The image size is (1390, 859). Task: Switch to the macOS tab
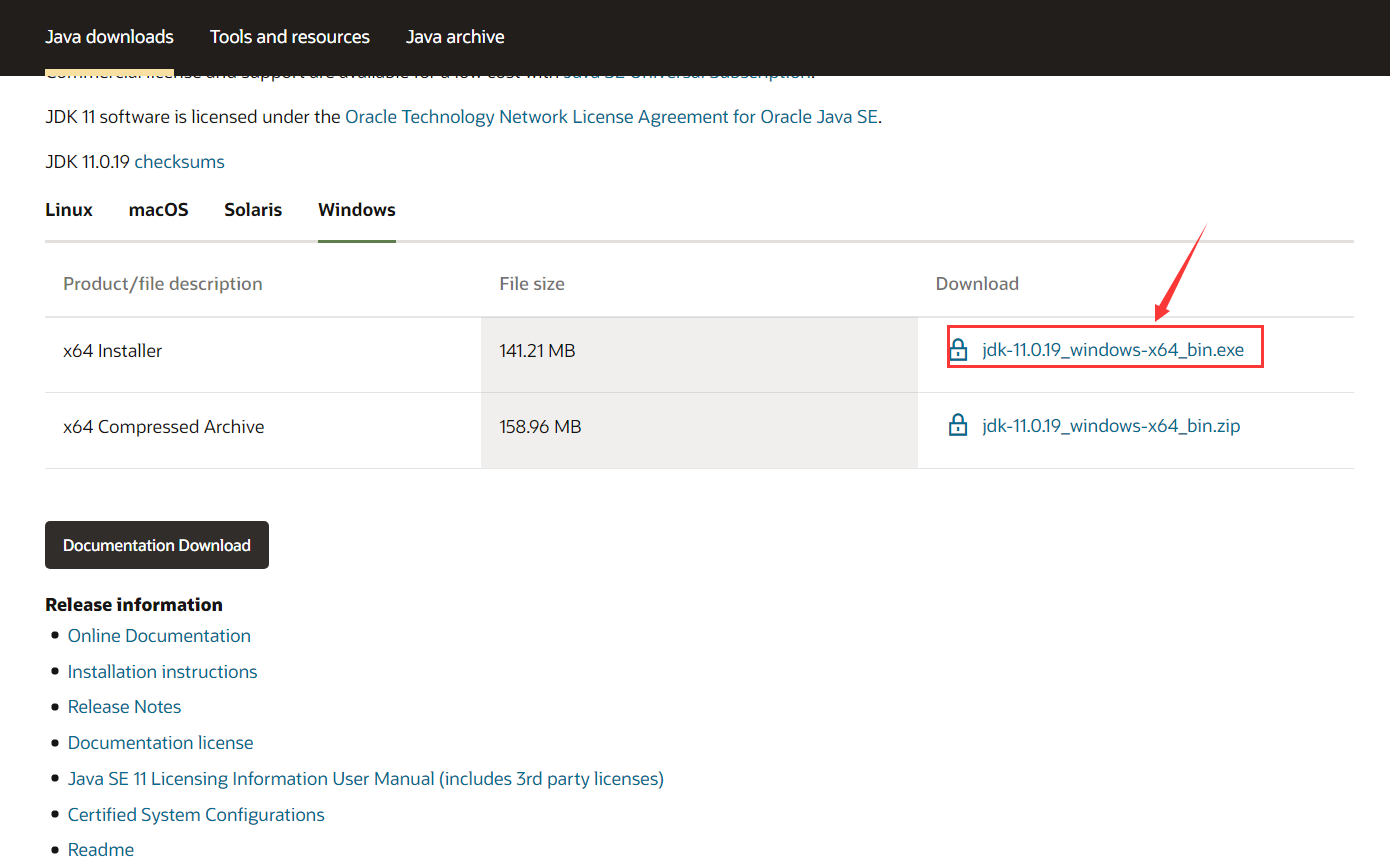[x=158, y=210]
